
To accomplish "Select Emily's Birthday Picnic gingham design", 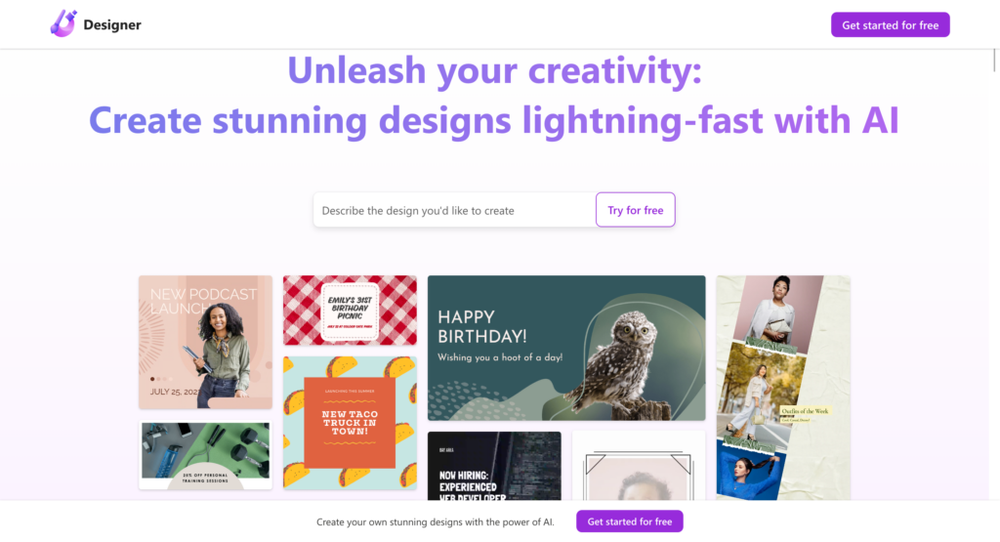I will [349, 311].
